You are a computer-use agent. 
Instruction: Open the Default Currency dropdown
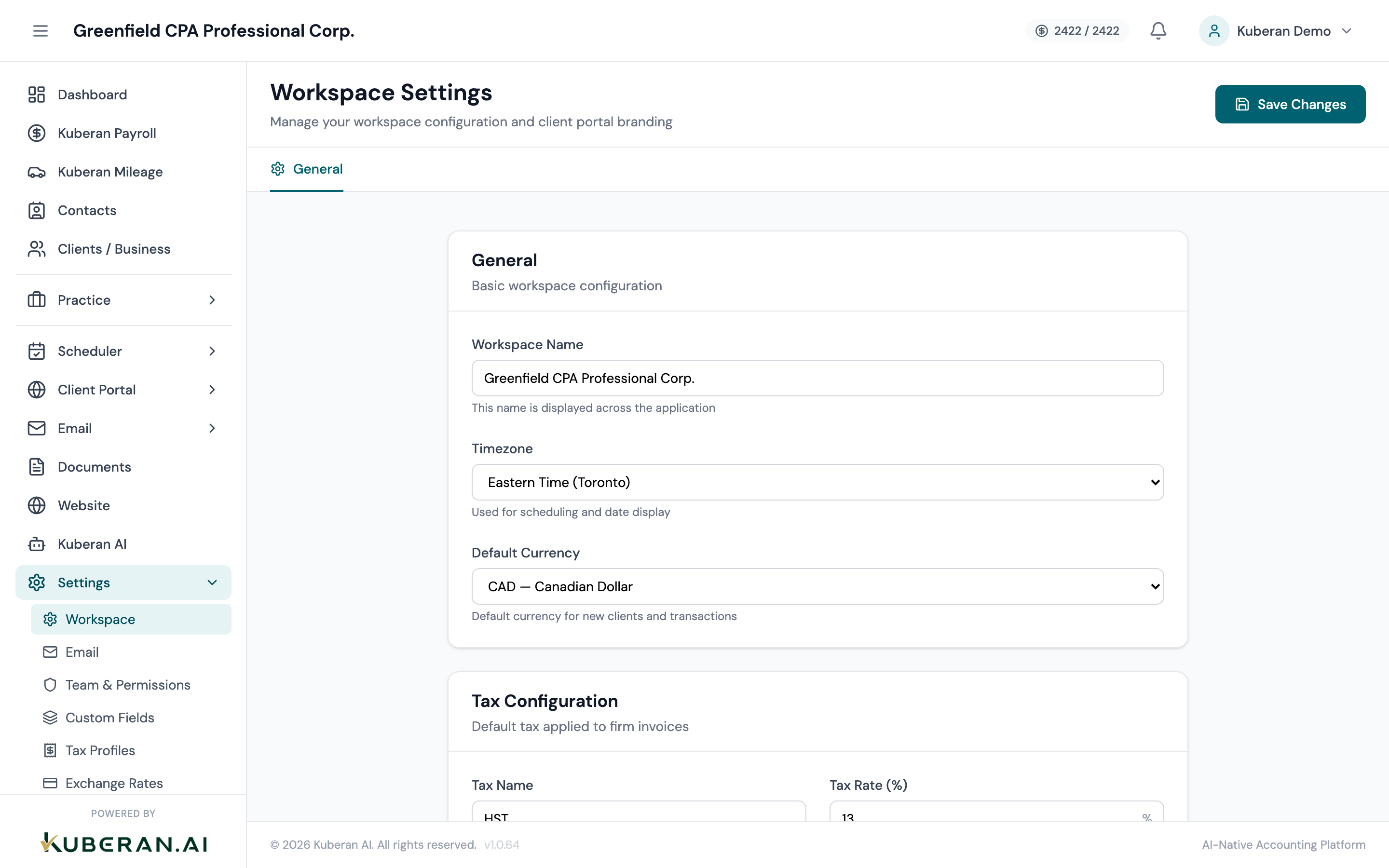[x=817, y=586]
